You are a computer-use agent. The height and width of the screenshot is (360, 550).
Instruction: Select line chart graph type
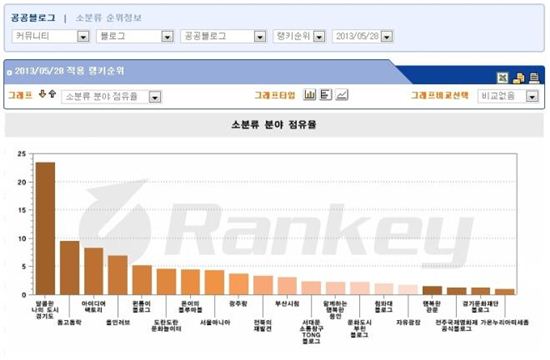[x=342, y=95]
